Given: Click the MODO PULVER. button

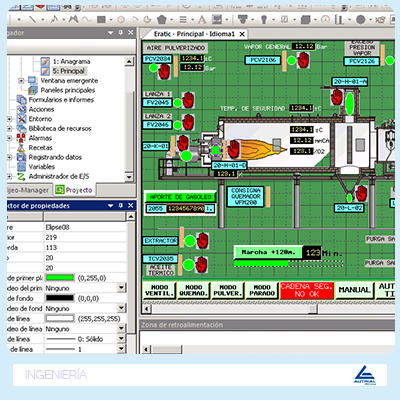Looking at the screenshot, I should (x=228, y=290).
